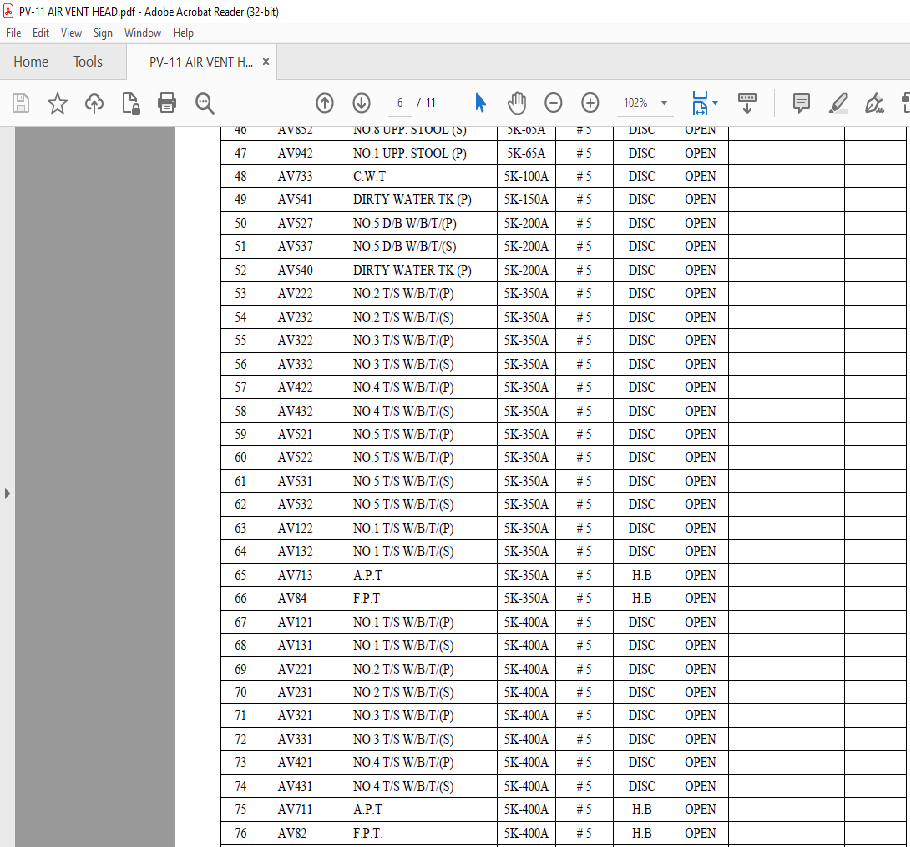Expand the fit page options dropdown
Screen dimensions: 910x847
pyautogui.click(x=715, y=103)
